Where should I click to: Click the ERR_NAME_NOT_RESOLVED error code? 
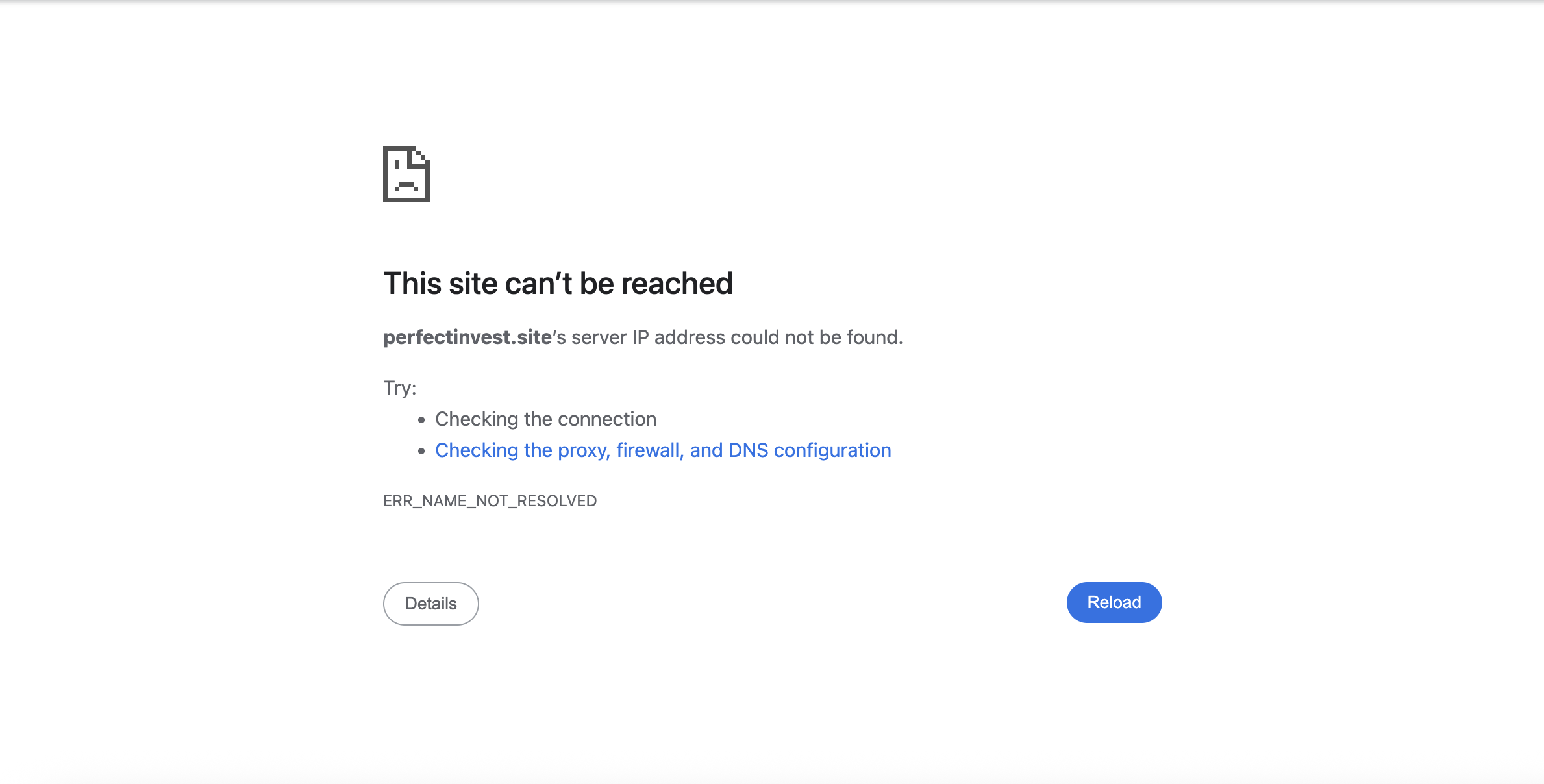click(x=490, y=501)
